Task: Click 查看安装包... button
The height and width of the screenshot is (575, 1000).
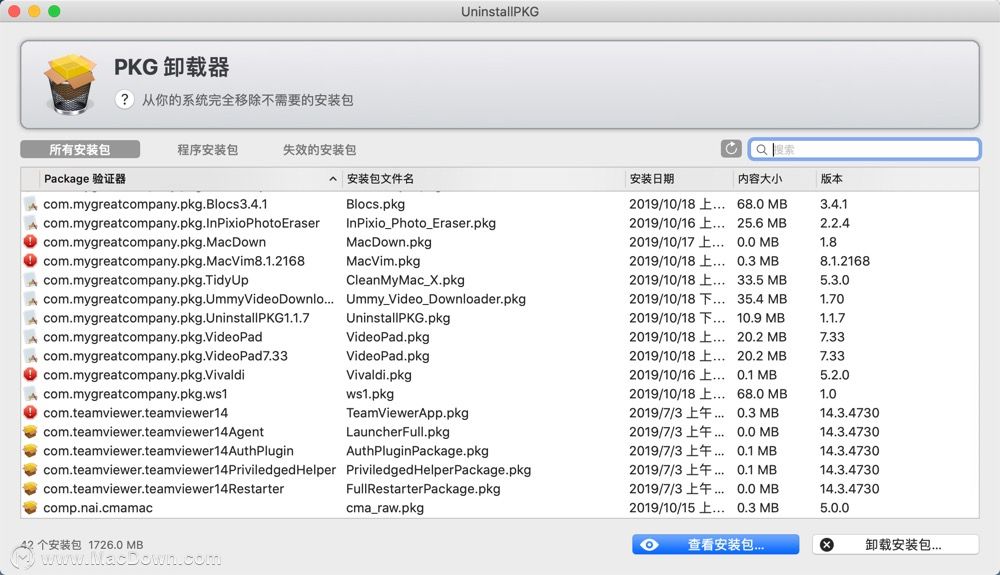Action: 716,545
